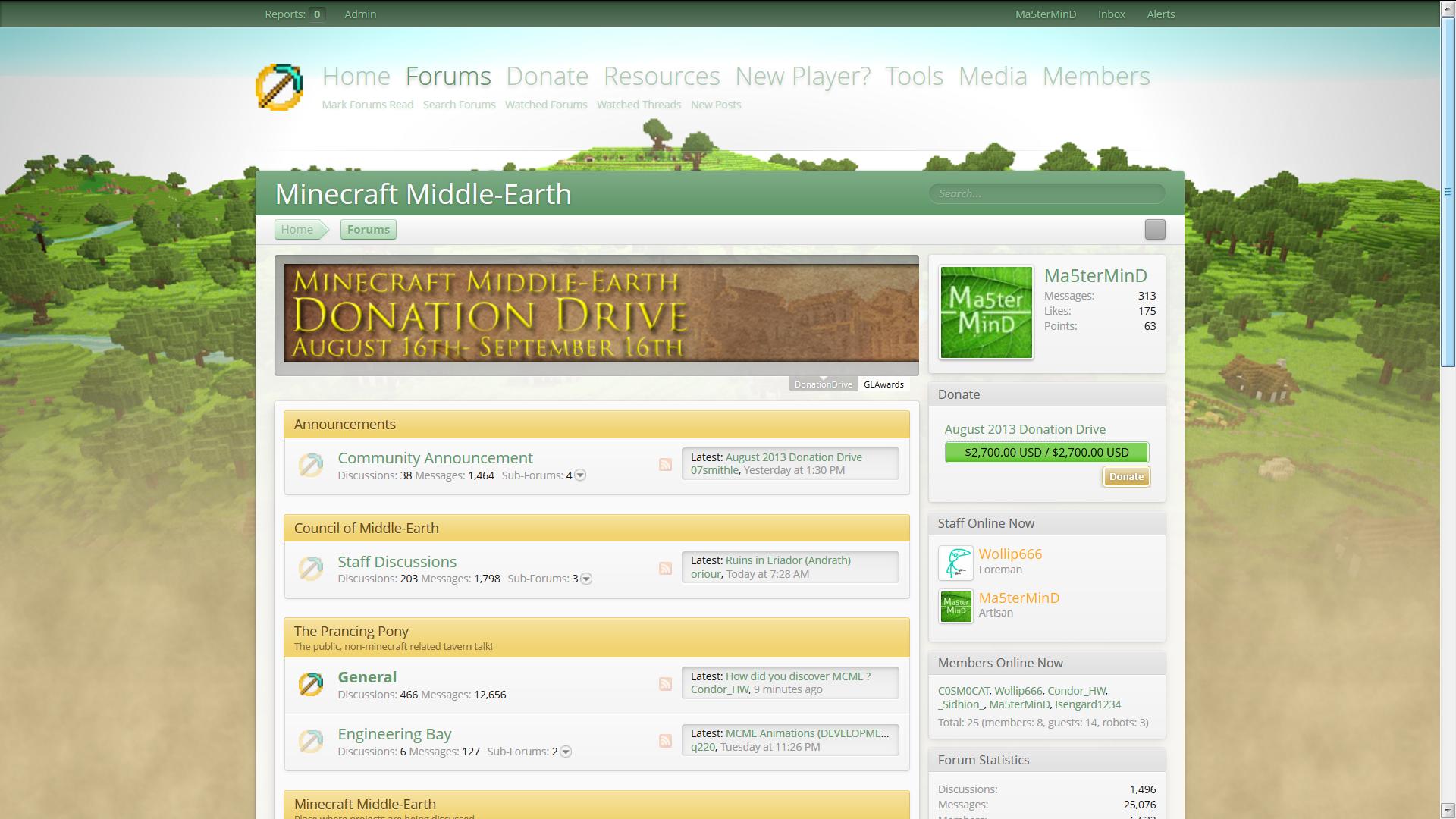Open latest thread Ruins in Eriador (Andrath)
This screenshot has height=819, width=1456.
[788, 560]
